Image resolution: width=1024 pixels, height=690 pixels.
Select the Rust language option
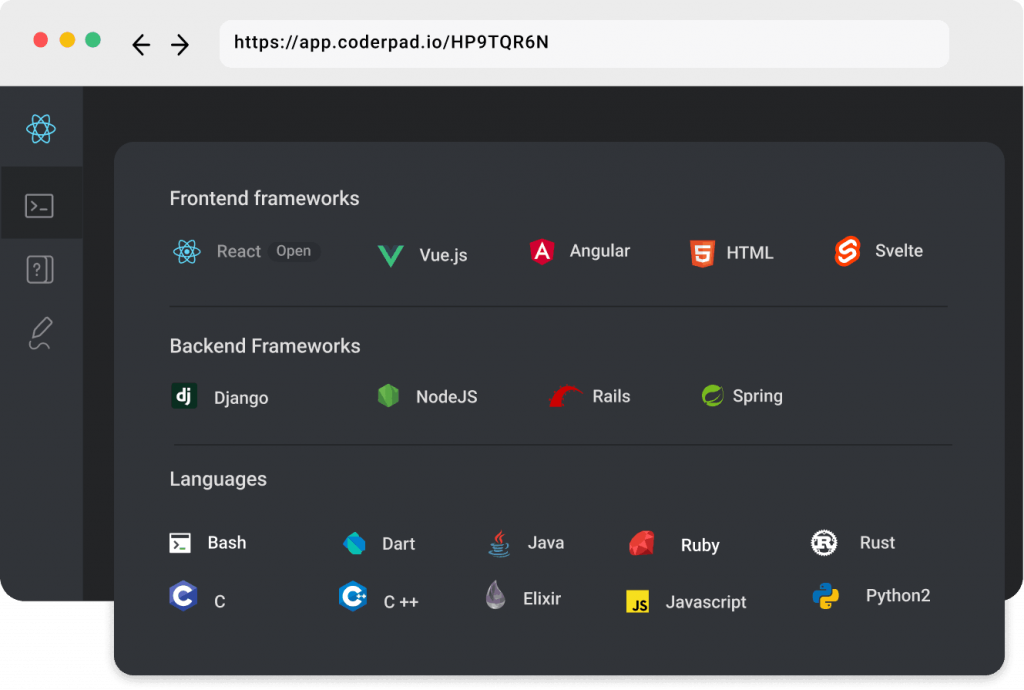click(853, 543)
